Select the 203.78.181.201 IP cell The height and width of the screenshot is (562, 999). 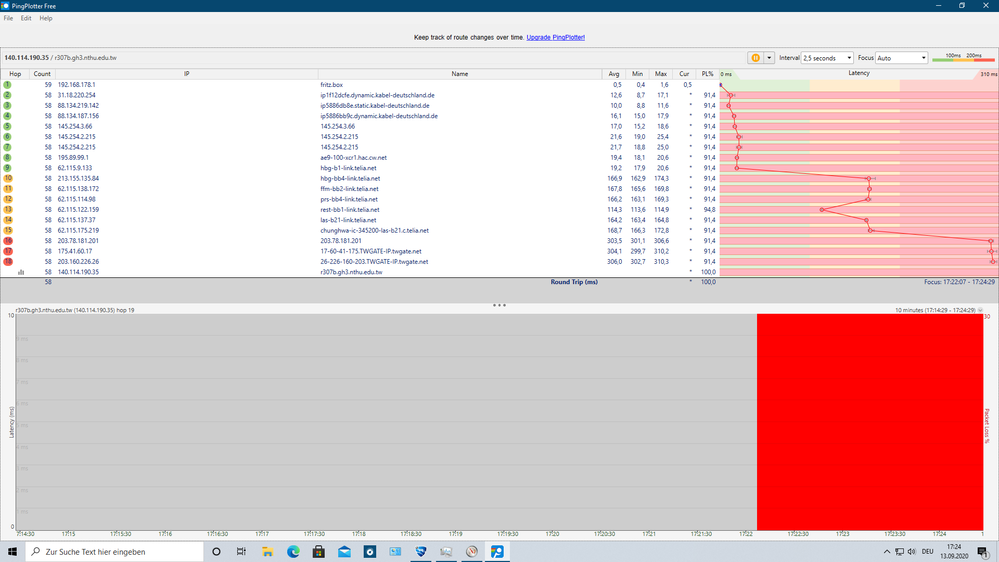pos(78,241)
